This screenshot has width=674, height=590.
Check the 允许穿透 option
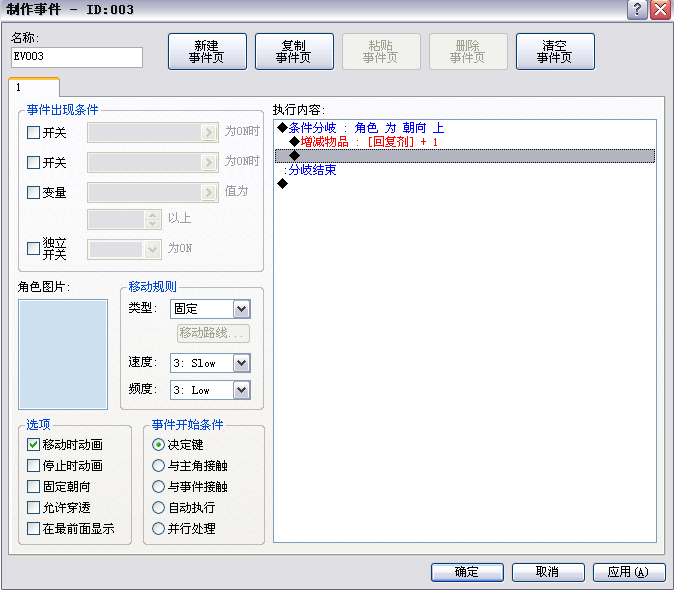tap(33, 507)
